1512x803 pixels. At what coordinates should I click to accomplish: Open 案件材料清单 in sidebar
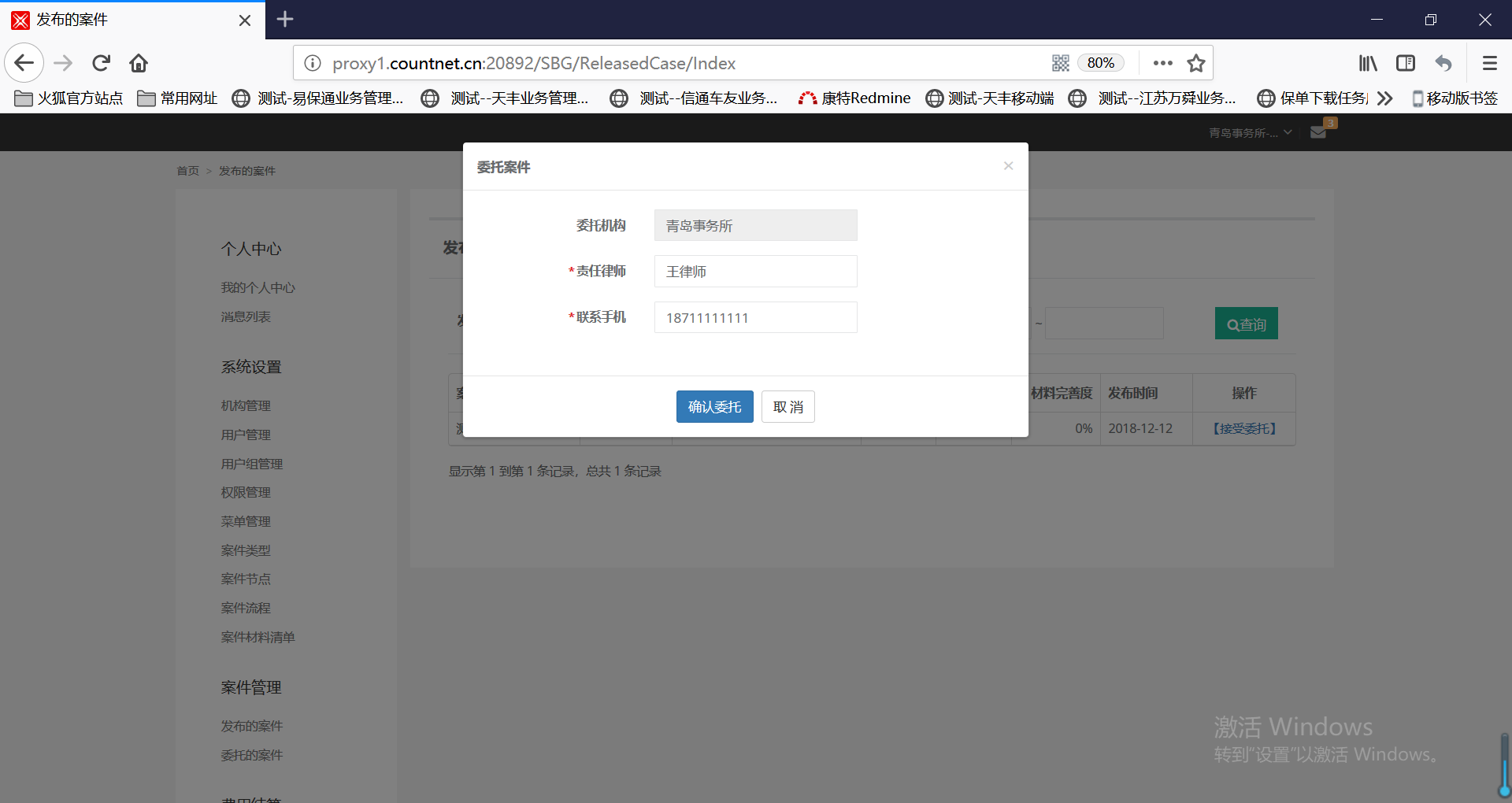(258, 637)
